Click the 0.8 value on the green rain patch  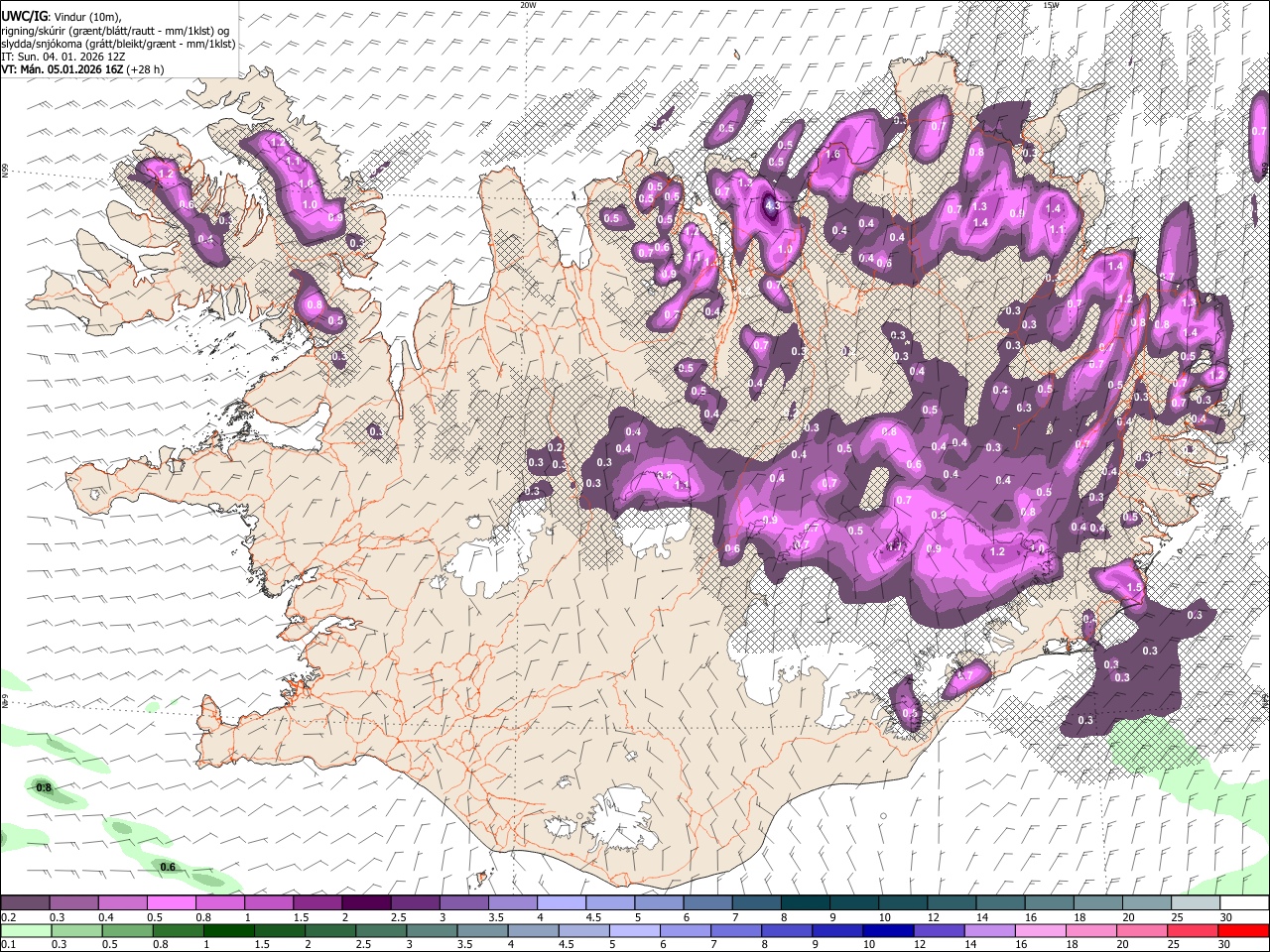pos(44,788)
